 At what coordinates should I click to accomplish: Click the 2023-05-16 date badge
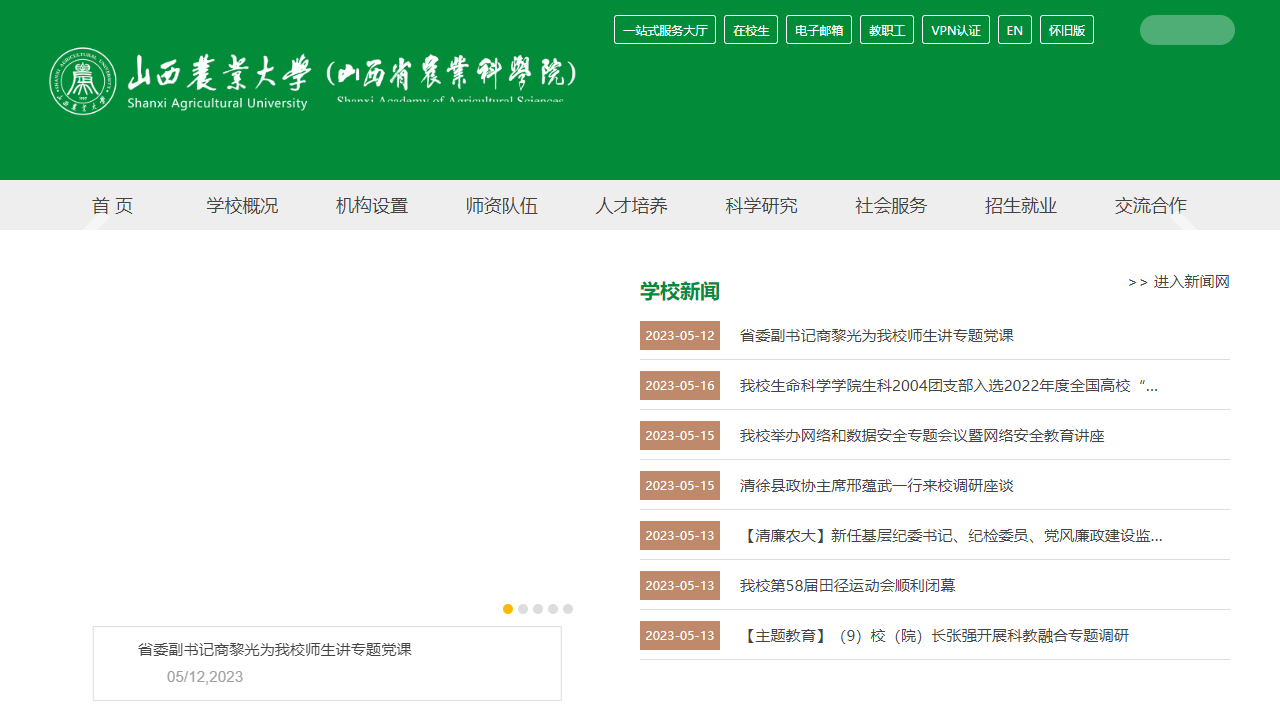(680, 385)
